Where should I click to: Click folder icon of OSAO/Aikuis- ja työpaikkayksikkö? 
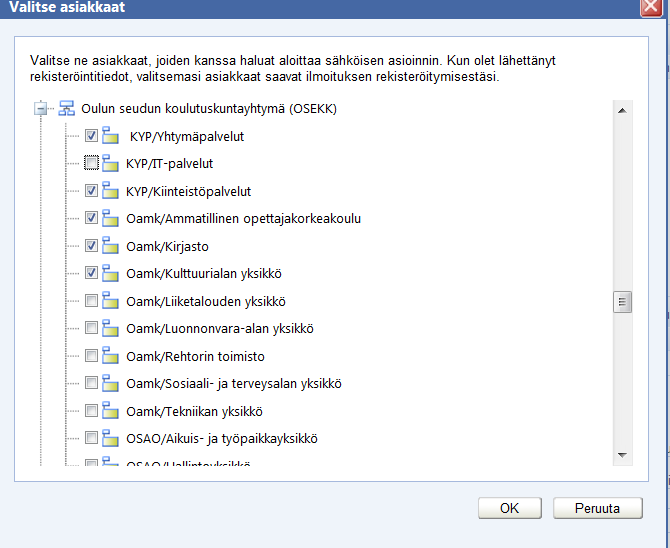click(110, 438)
